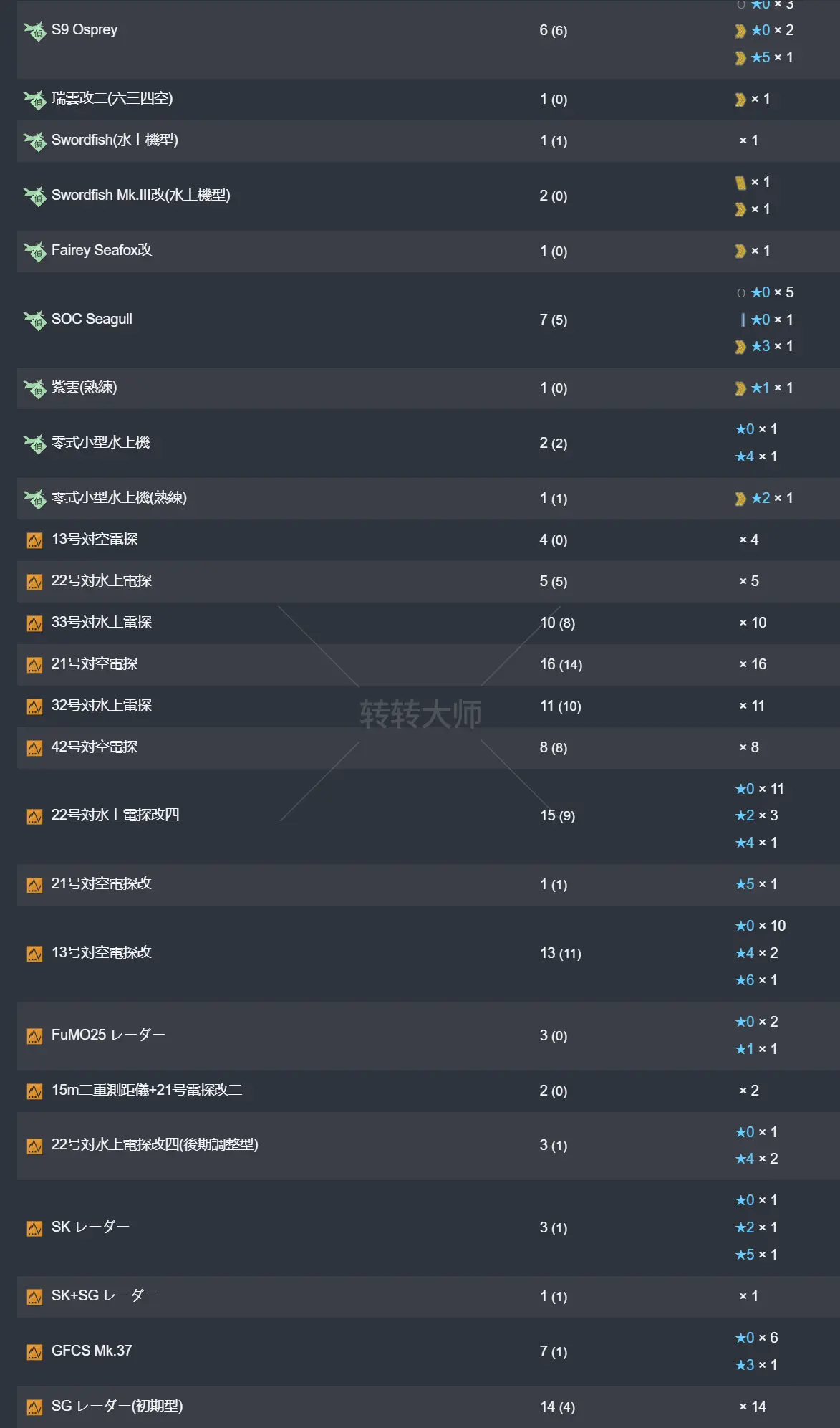Viewport: 840px width, 1428px height.
Task: Click the radar icon next to GFCS Mk.37
Action: [34, 1352]
